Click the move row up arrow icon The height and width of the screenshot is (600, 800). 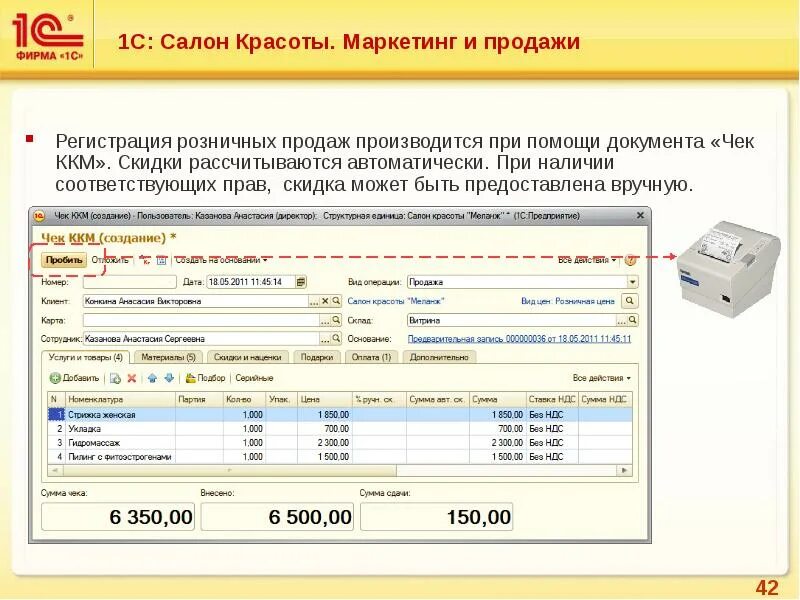(x=152, y=378)
